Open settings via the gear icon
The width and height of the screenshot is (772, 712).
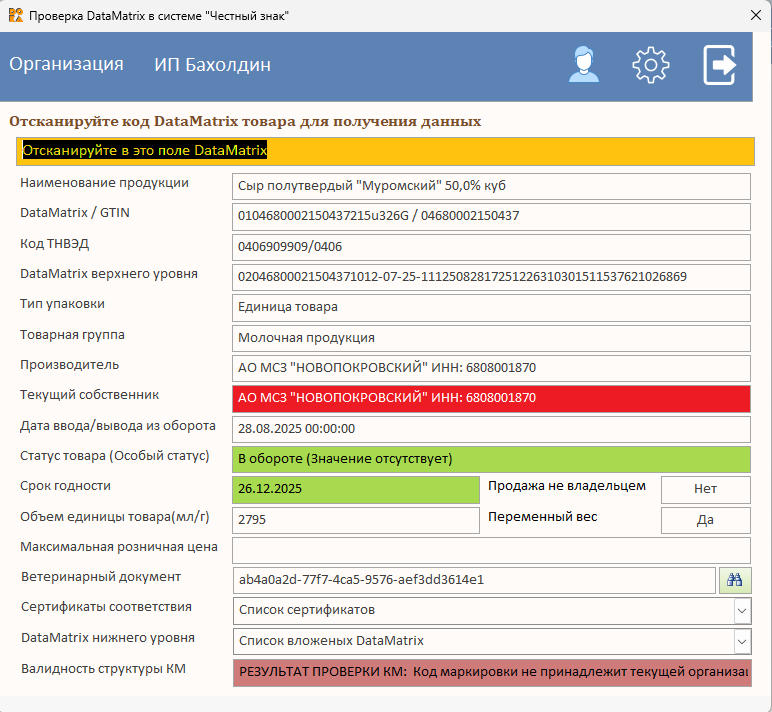click(650, 65)
